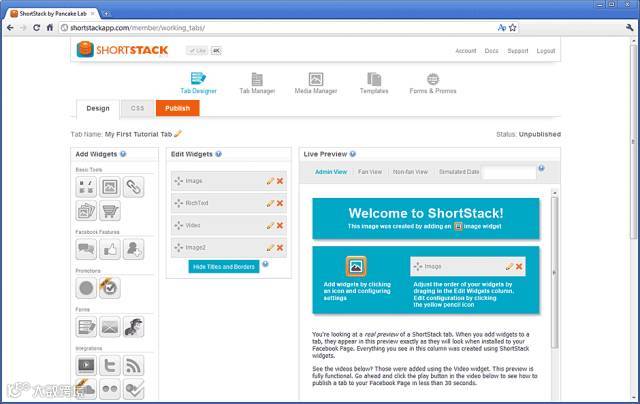
Task: Add the Facebook person-plus invite widget
Action: point(133,249)
